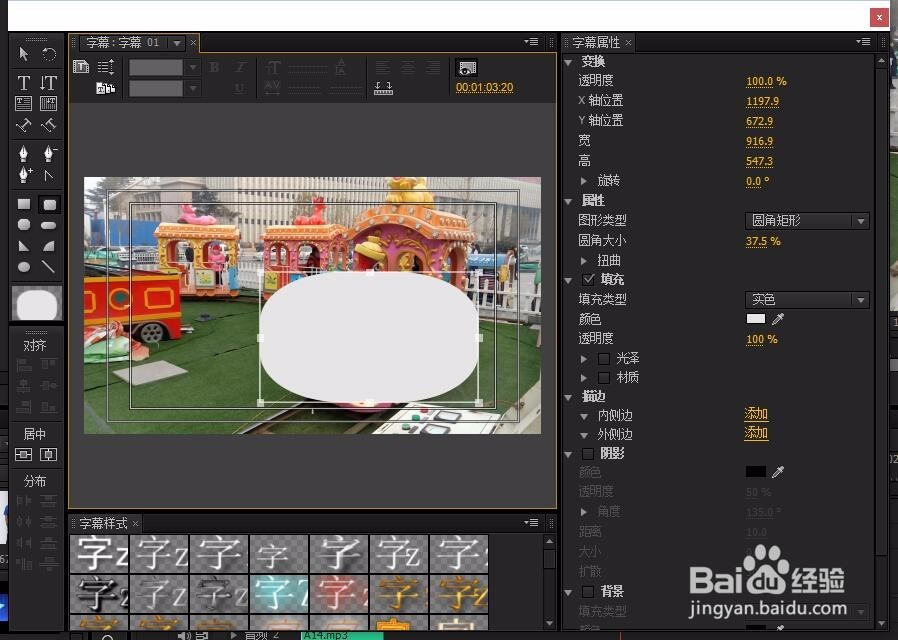898x640 pixels.
Task: Click the X 轴位置 value 1197.9
Action: [762, 101]
